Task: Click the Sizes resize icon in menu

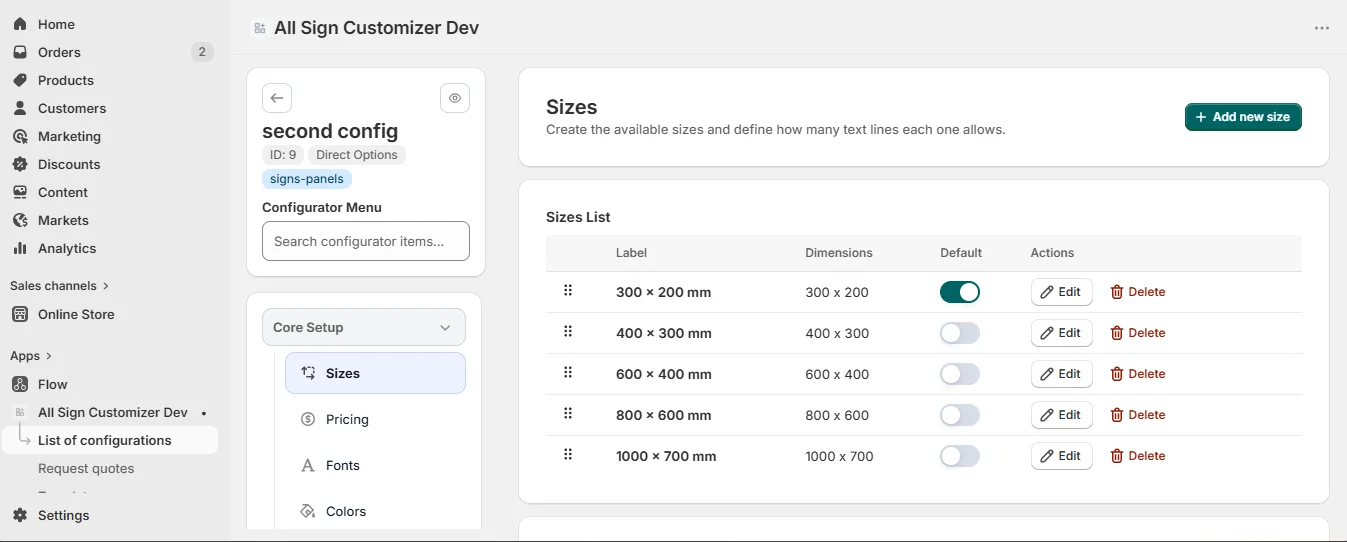Action: [308, 373]
